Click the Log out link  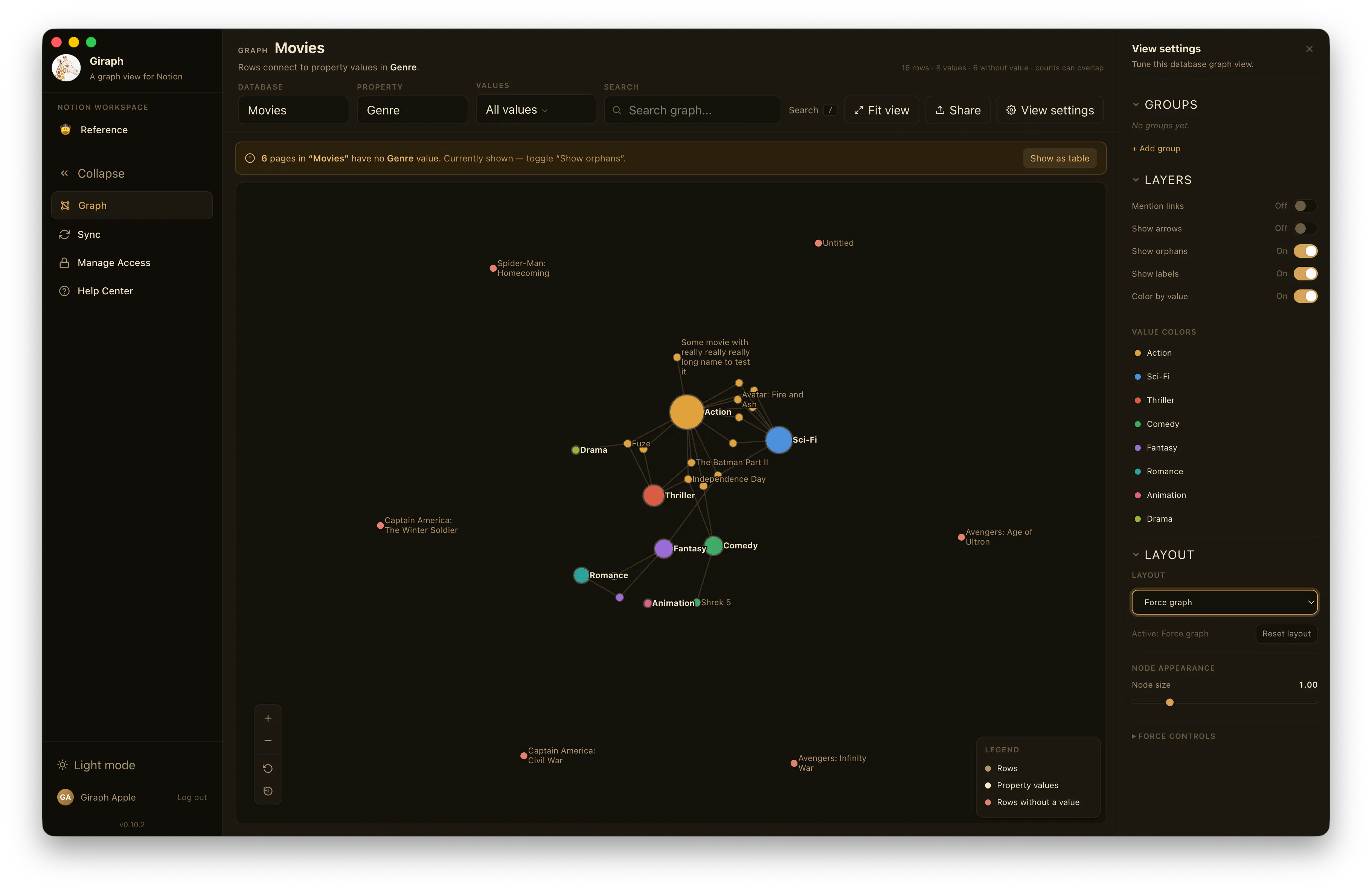[x=192, y=797]
